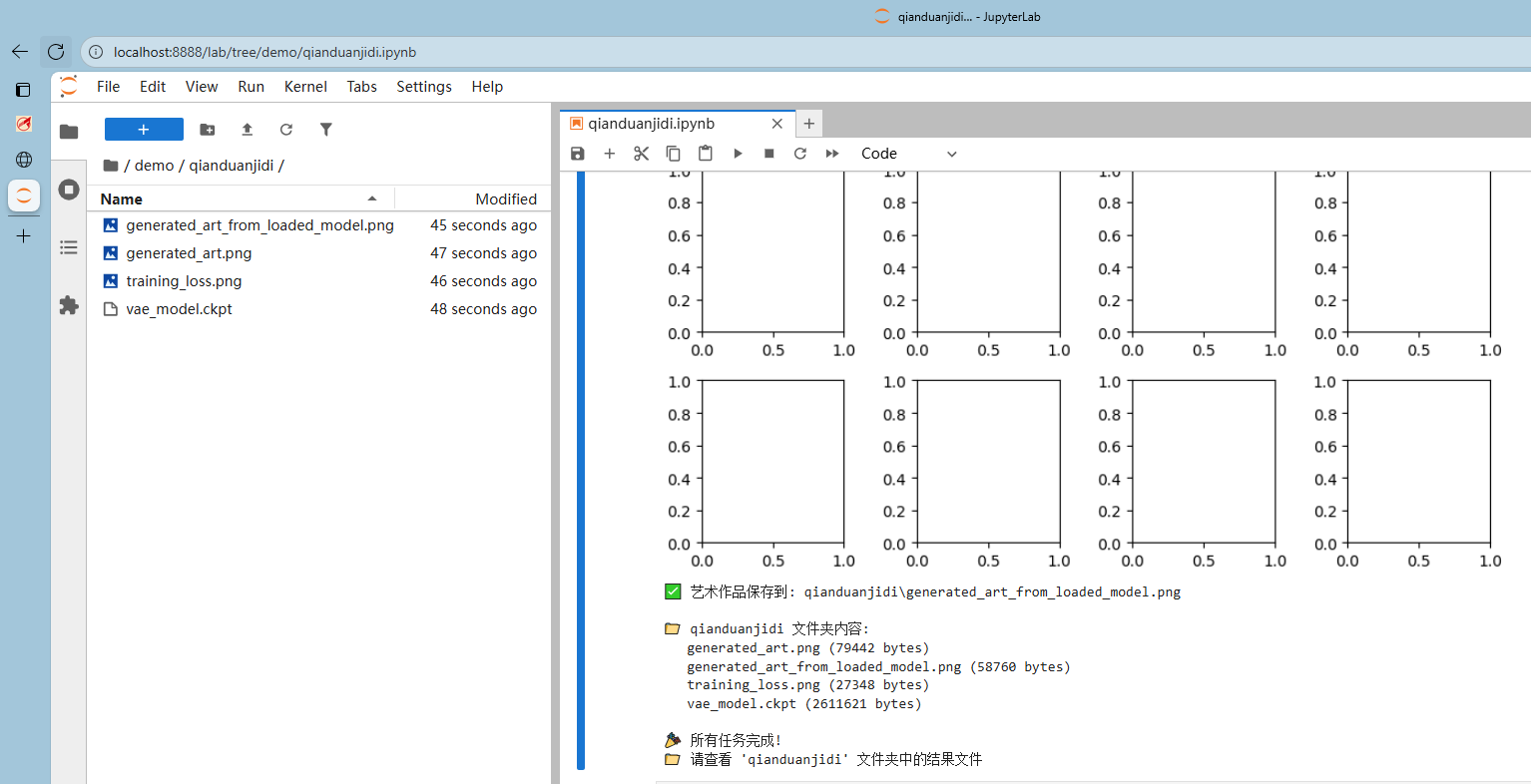
Task: Show Running Terminals and Kernels panel
Action: 69,190
